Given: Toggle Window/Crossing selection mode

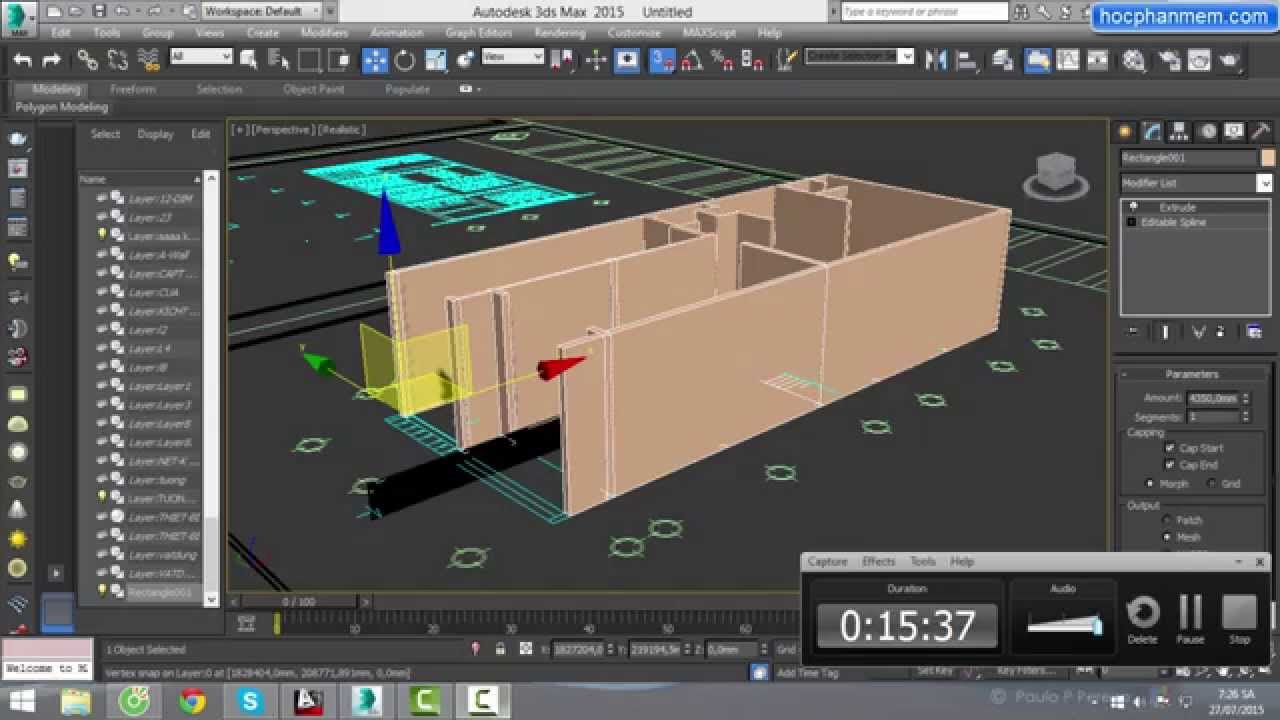Looking at the screenshot, I should 338,61.
